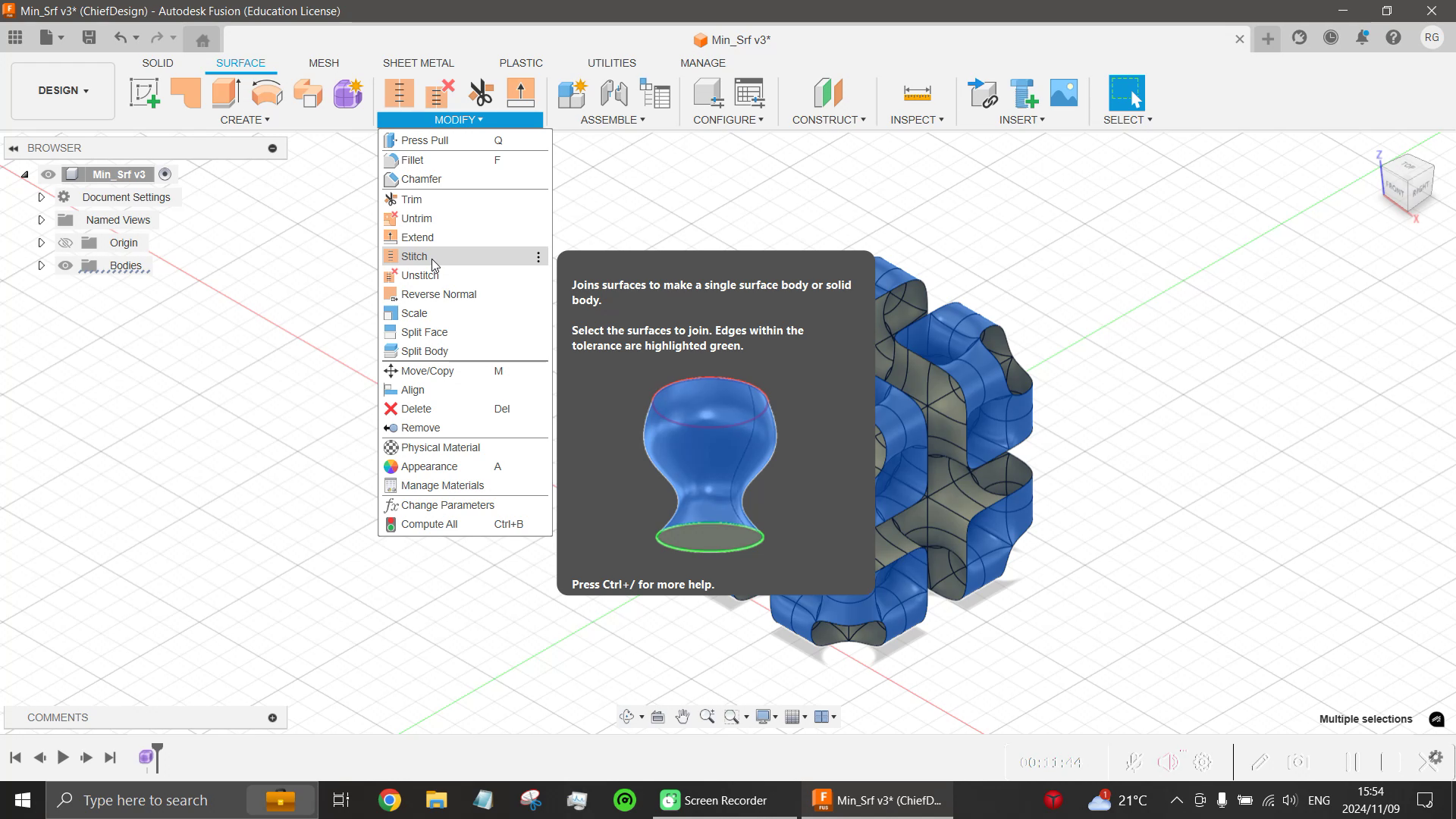The width and height of the screenshot is (1456, 819).
Task: Show the hidden Origin folder
Action: (65, 243)
